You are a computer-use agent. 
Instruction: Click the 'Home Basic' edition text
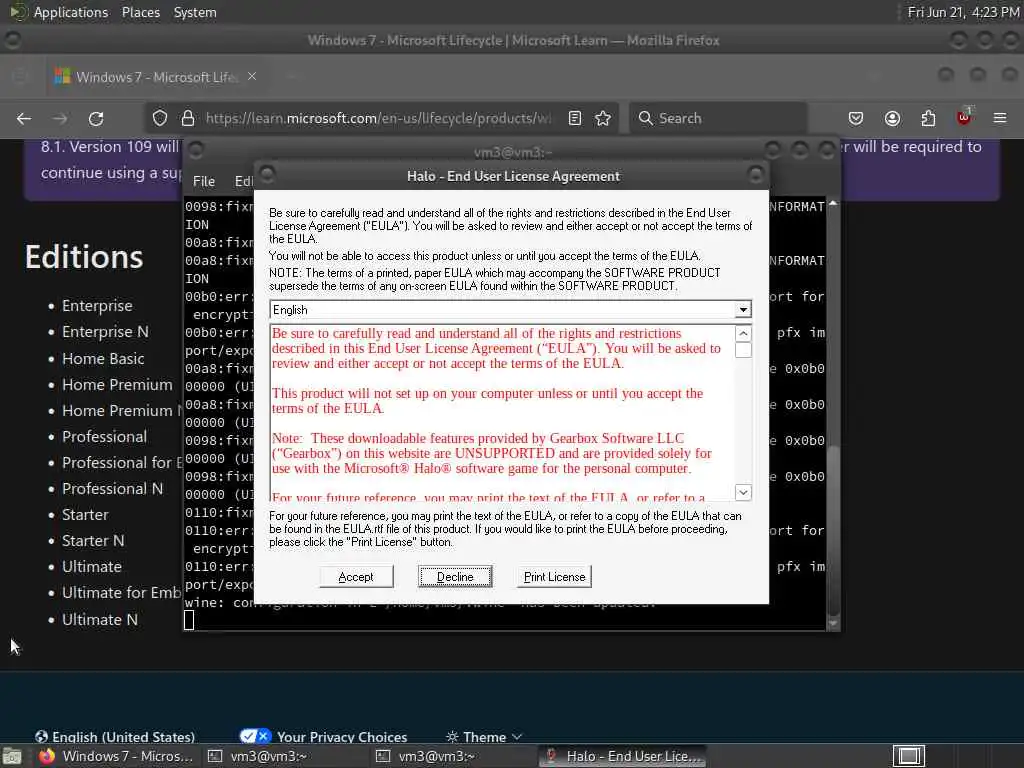tap(103, 359)
